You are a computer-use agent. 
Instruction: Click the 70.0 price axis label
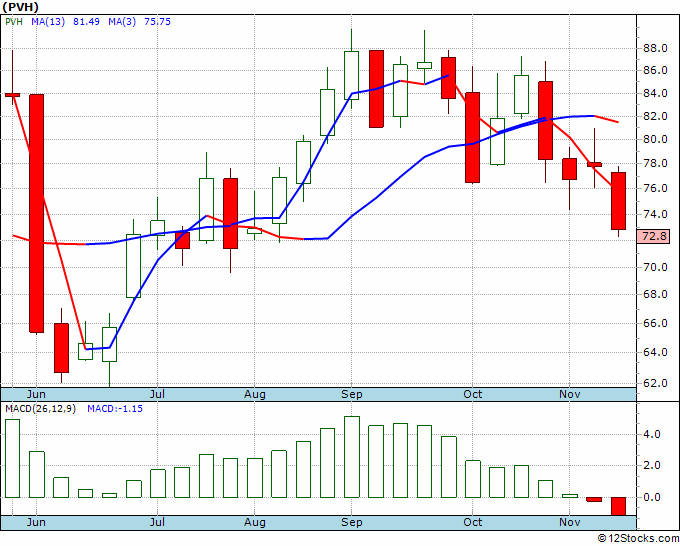pos(655,267)
